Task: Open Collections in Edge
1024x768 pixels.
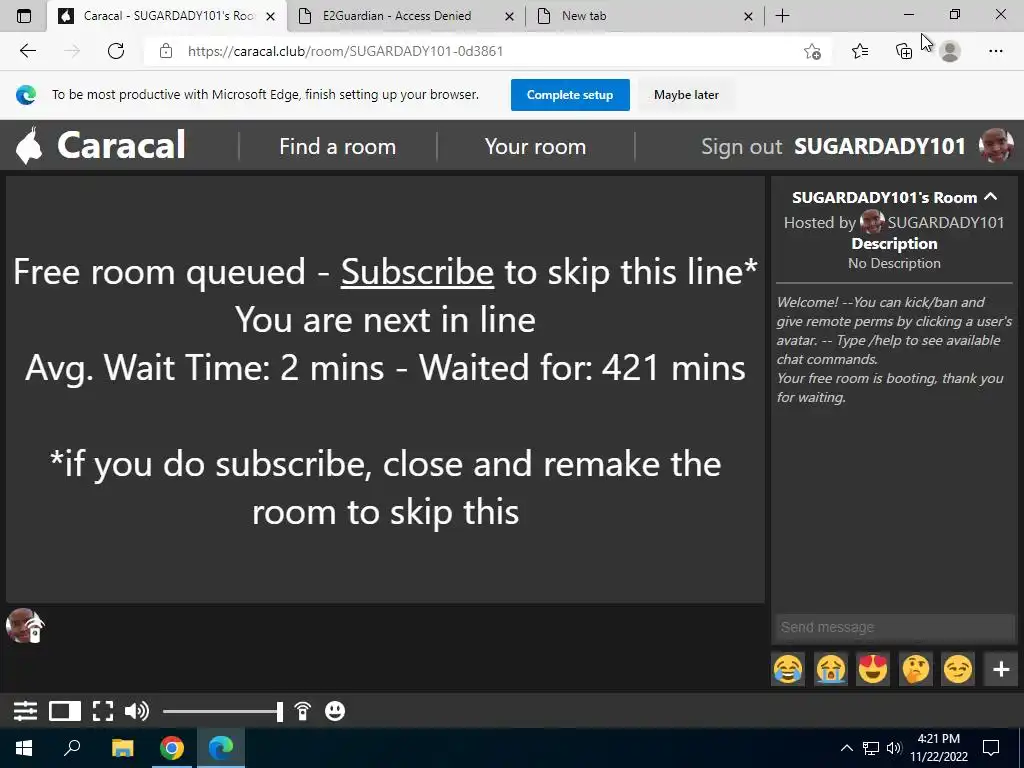Action: click(x=904, y=51)
